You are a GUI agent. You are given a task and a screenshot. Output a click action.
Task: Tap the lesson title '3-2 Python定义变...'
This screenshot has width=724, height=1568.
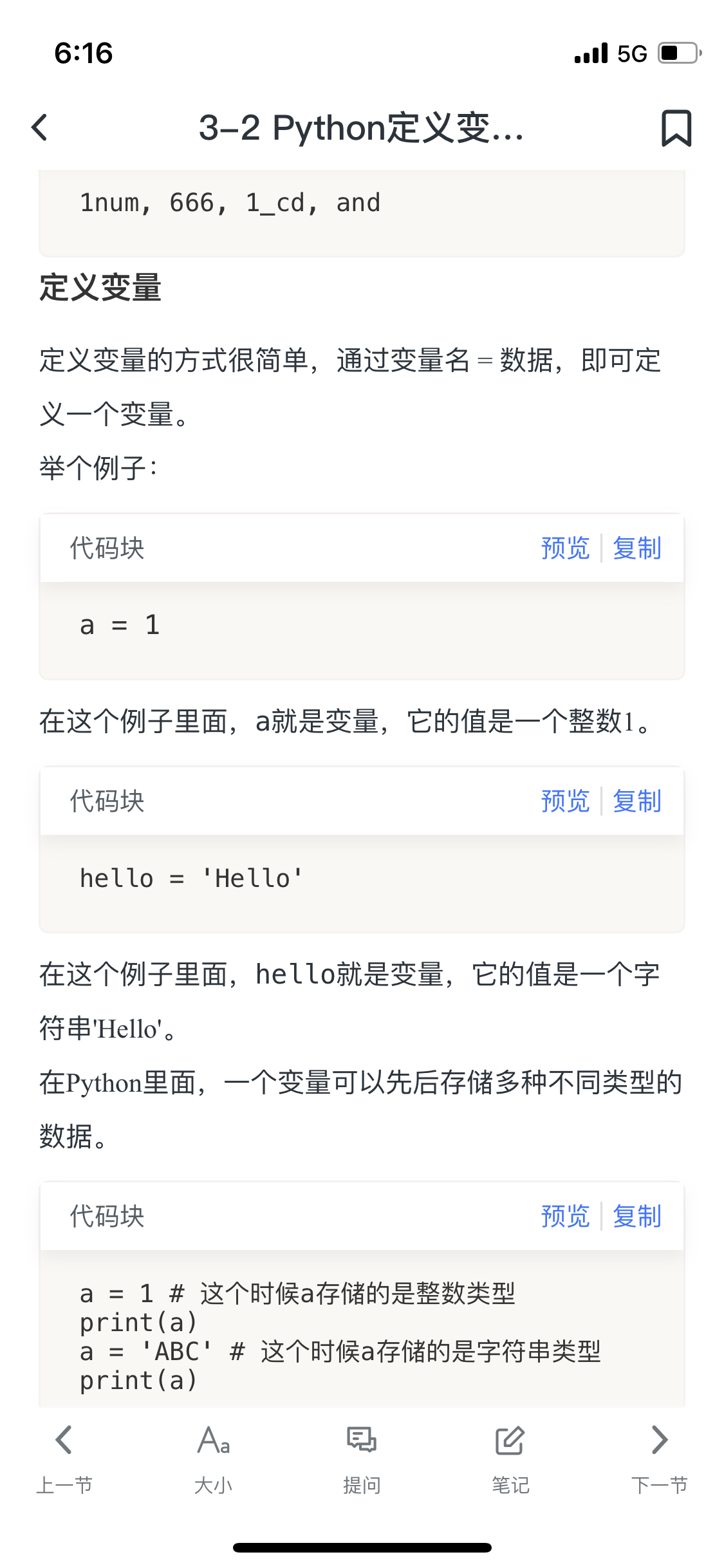pos(361,128)
